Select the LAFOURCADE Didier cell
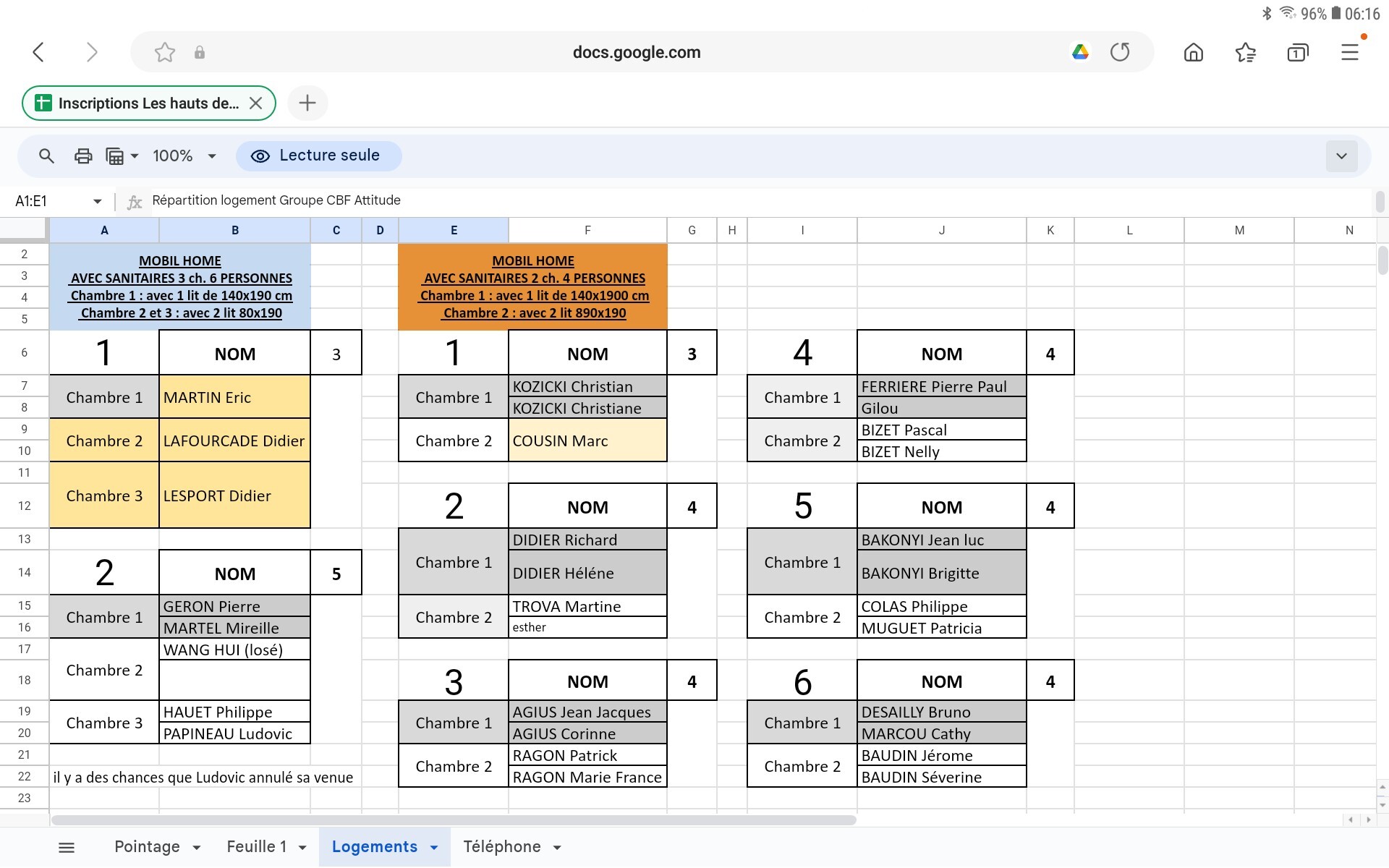Image resolution: width=1389 pixels, height=868 pixels. [234, 440]
